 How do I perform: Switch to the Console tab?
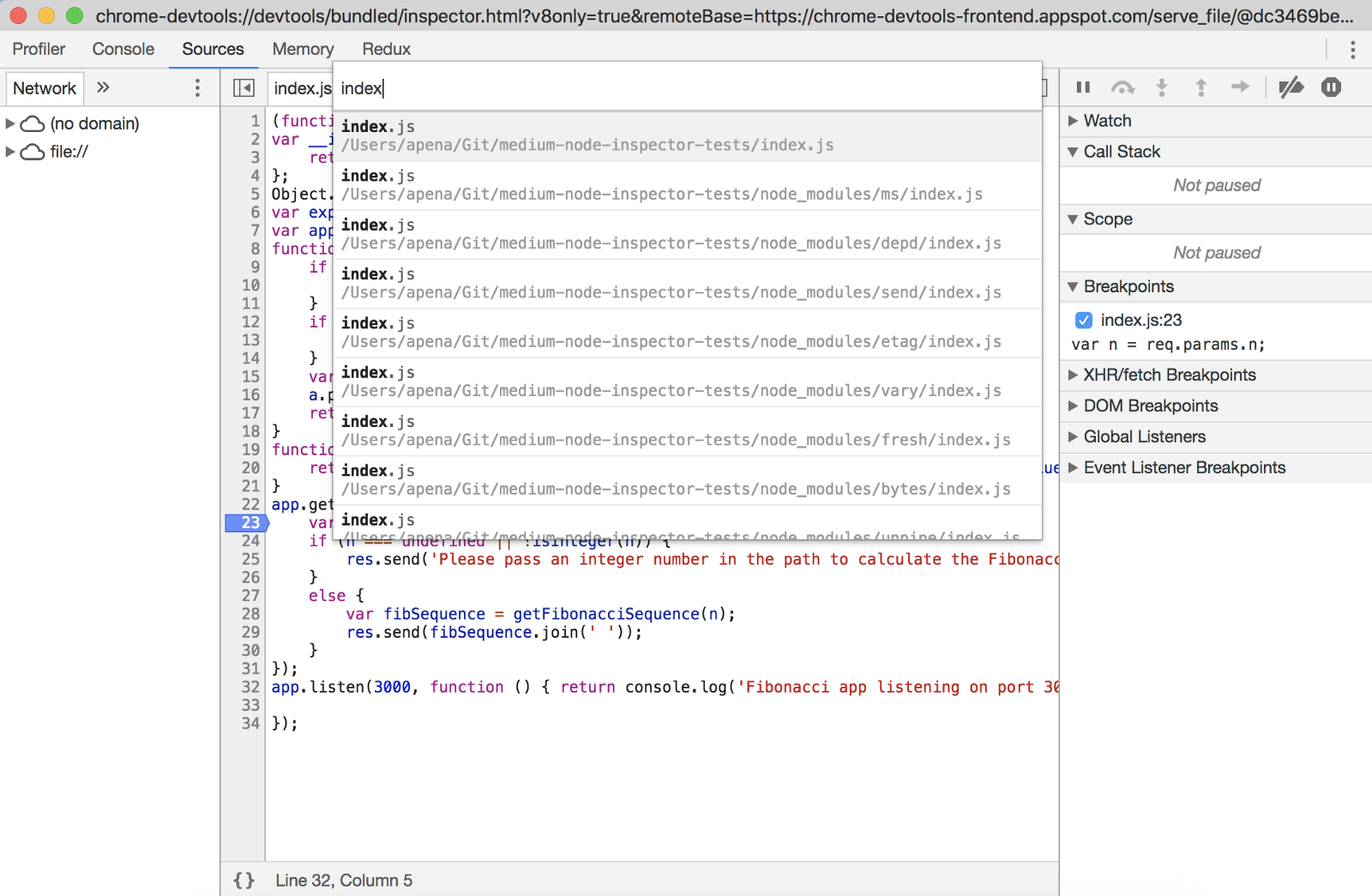tap(123, 49)
